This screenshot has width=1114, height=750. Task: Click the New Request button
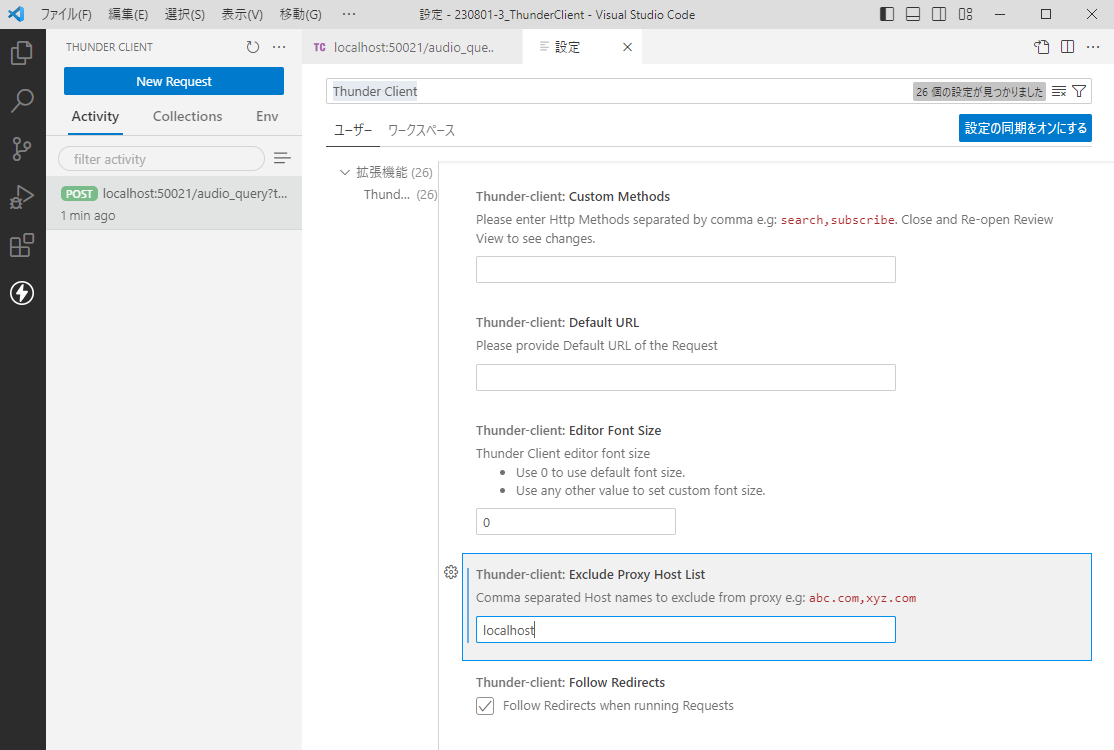coord(174,81)
